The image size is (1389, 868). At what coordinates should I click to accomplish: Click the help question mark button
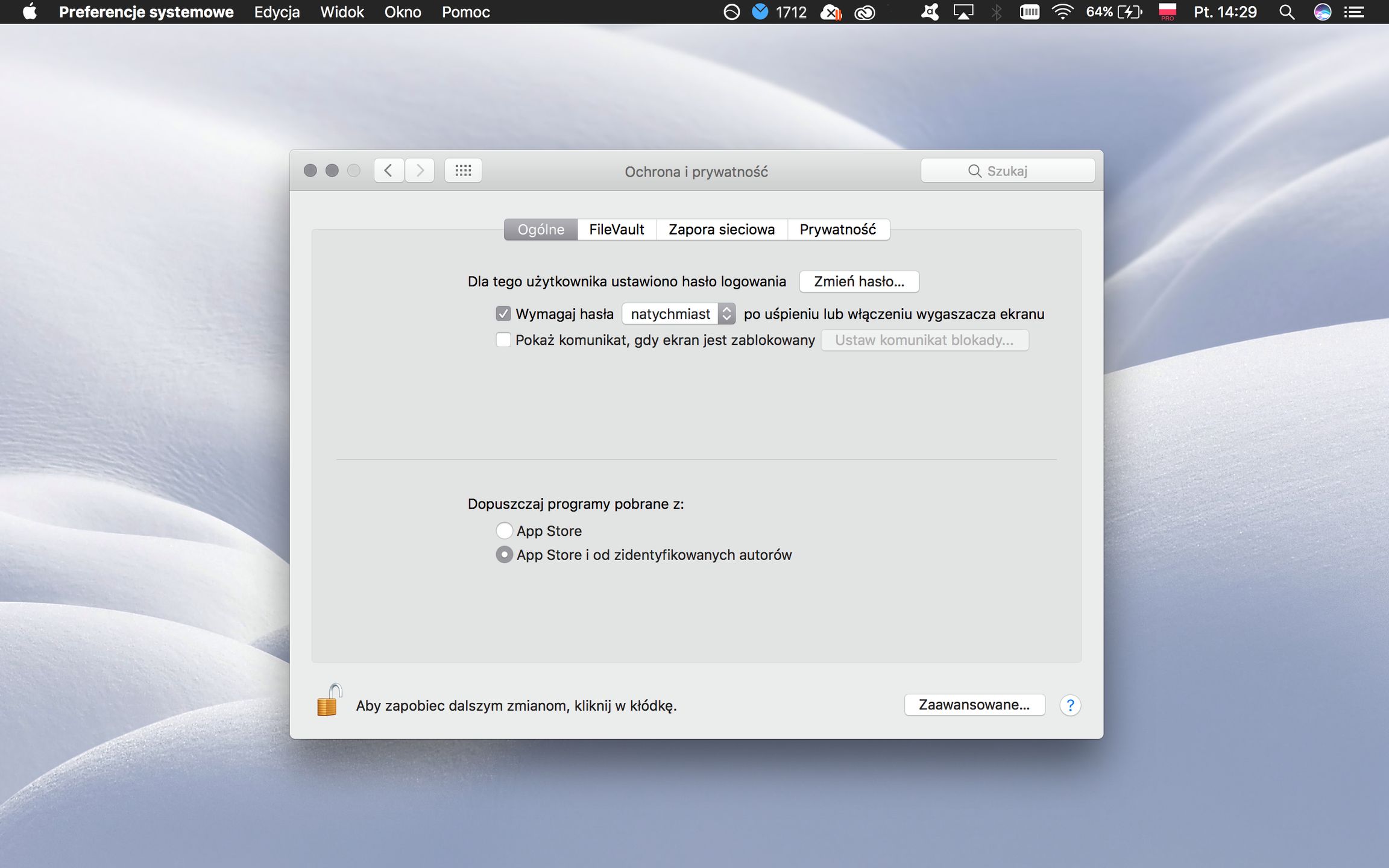[1070, 705]
